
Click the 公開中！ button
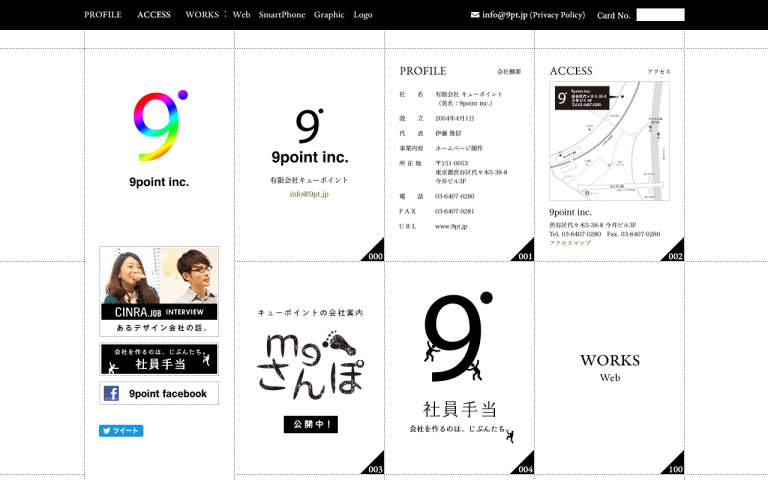pos(311,424)
